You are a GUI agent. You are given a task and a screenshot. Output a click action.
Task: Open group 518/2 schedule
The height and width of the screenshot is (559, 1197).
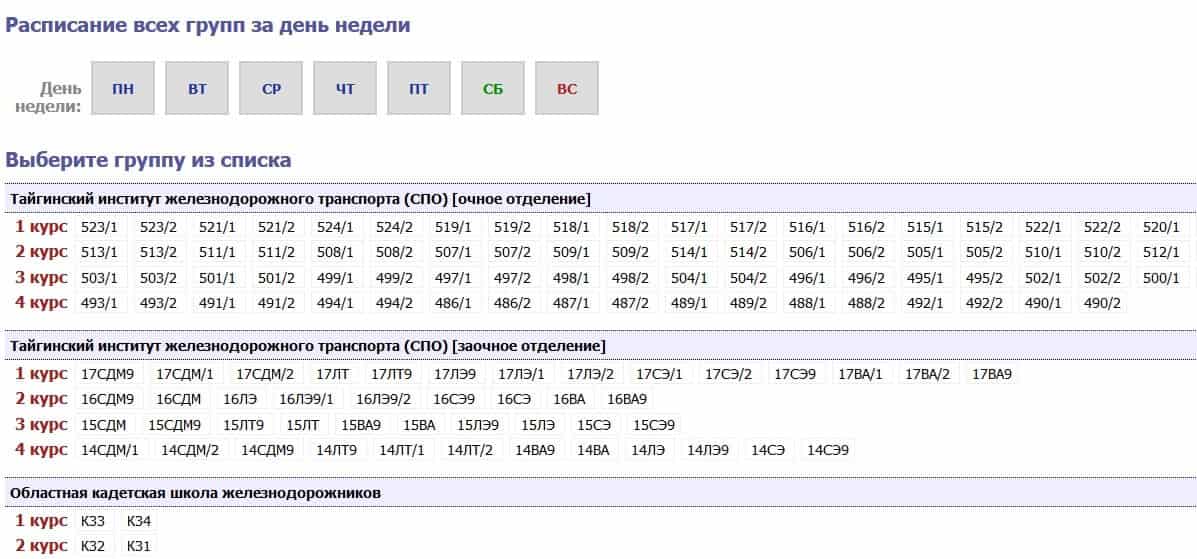coord(631,227)
